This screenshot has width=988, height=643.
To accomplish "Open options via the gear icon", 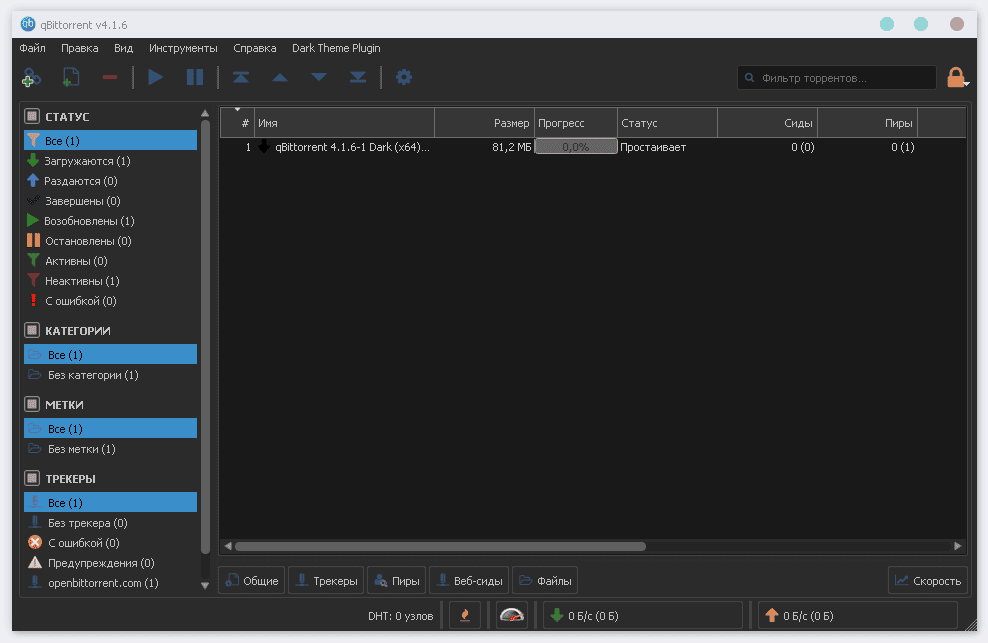I will coord(403,78).
